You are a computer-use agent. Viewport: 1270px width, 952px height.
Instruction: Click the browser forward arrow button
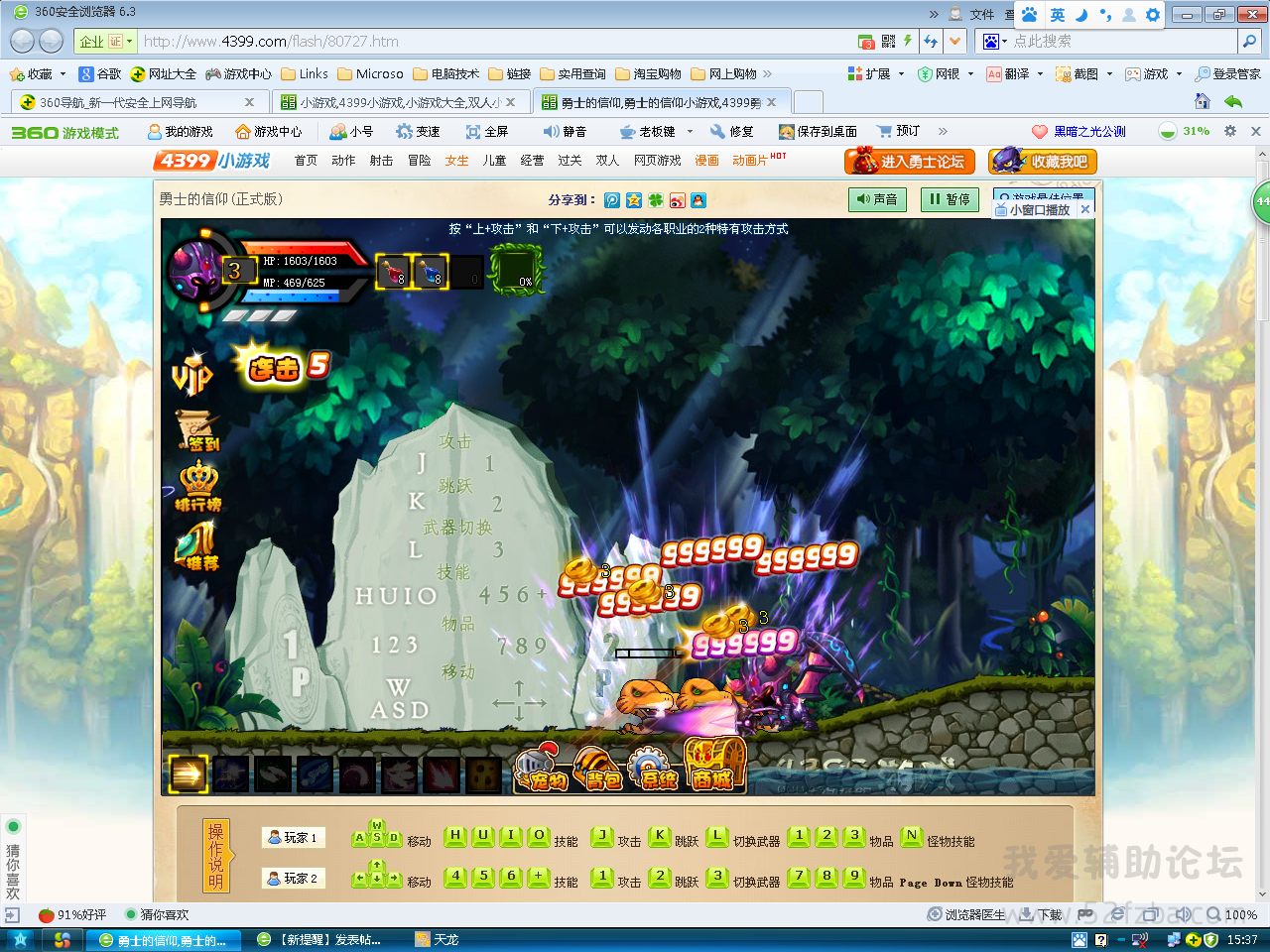pyautogui.click(x=52, y=41)
